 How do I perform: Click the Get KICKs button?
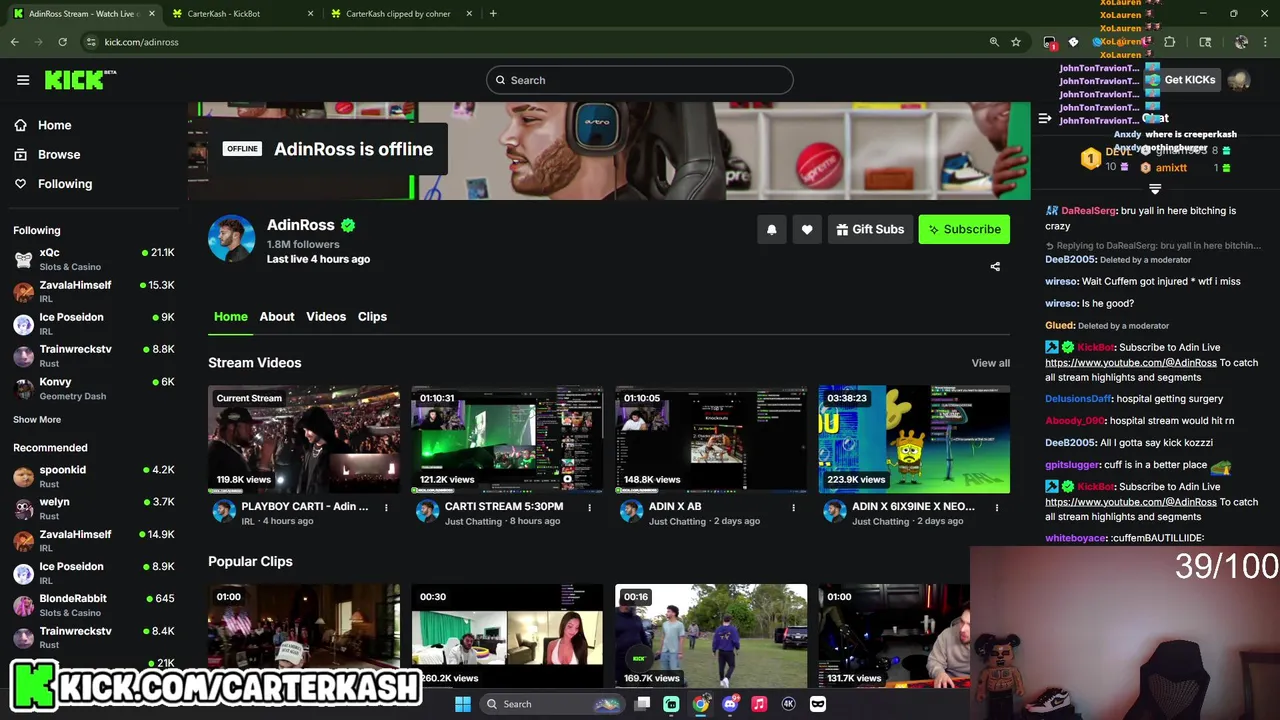pyautogui.click(x=1181, y=80)
